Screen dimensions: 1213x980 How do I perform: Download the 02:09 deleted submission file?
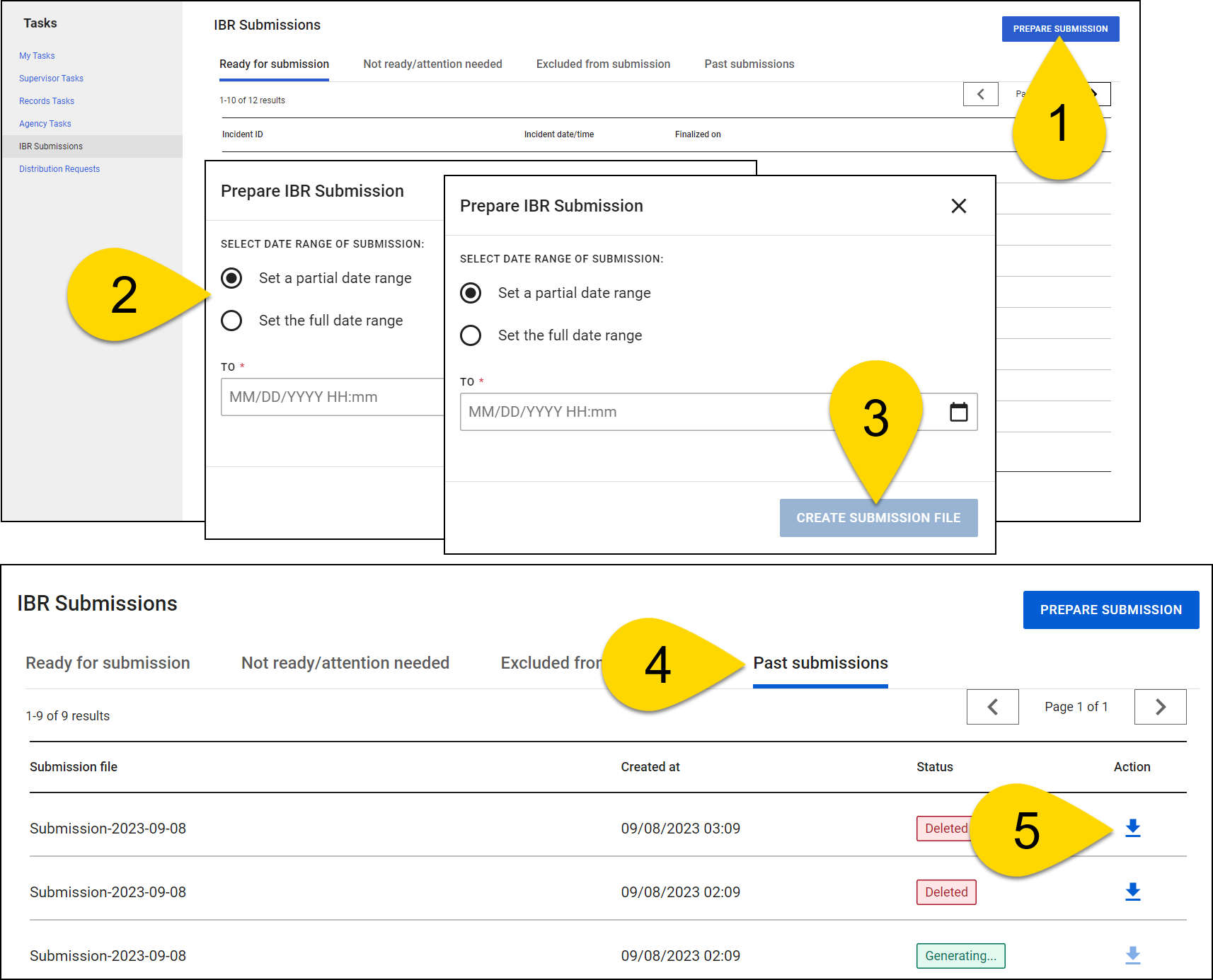[1132, 892]
